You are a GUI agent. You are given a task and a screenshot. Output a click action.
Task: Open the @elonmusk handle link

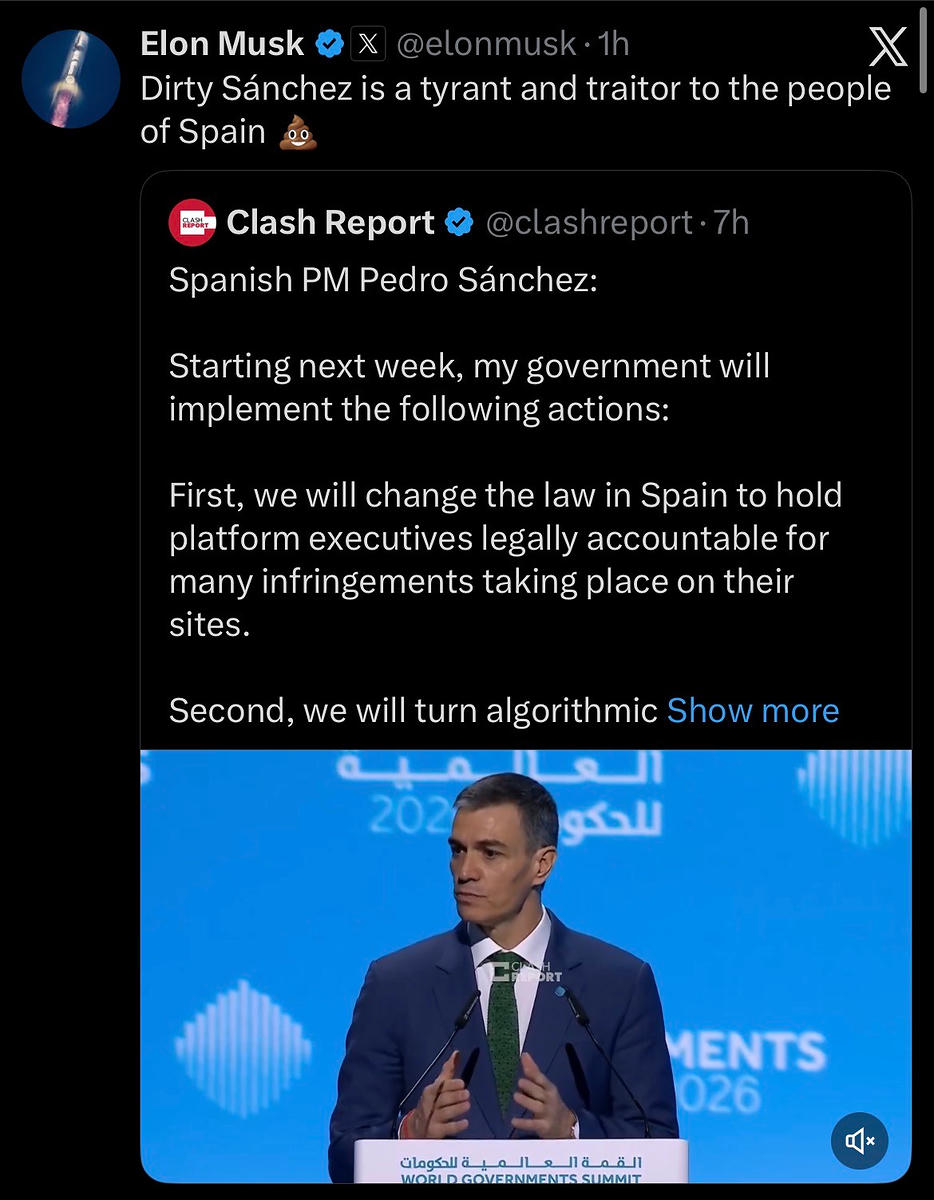pos(487,44)
